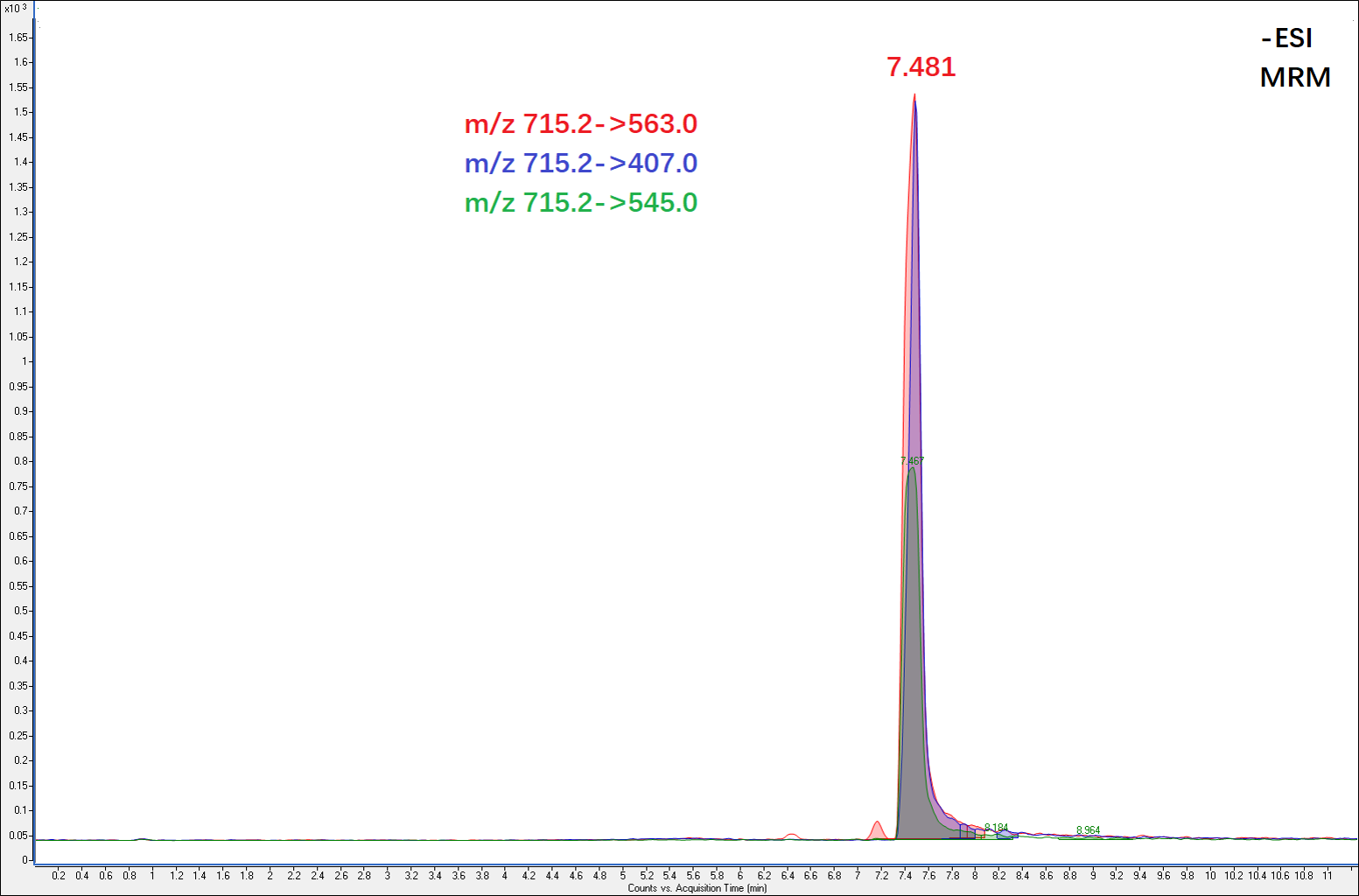Screen dimensions: 1359x896
Task: Select the 7.4 tick on the time axis
Action: 905,875
